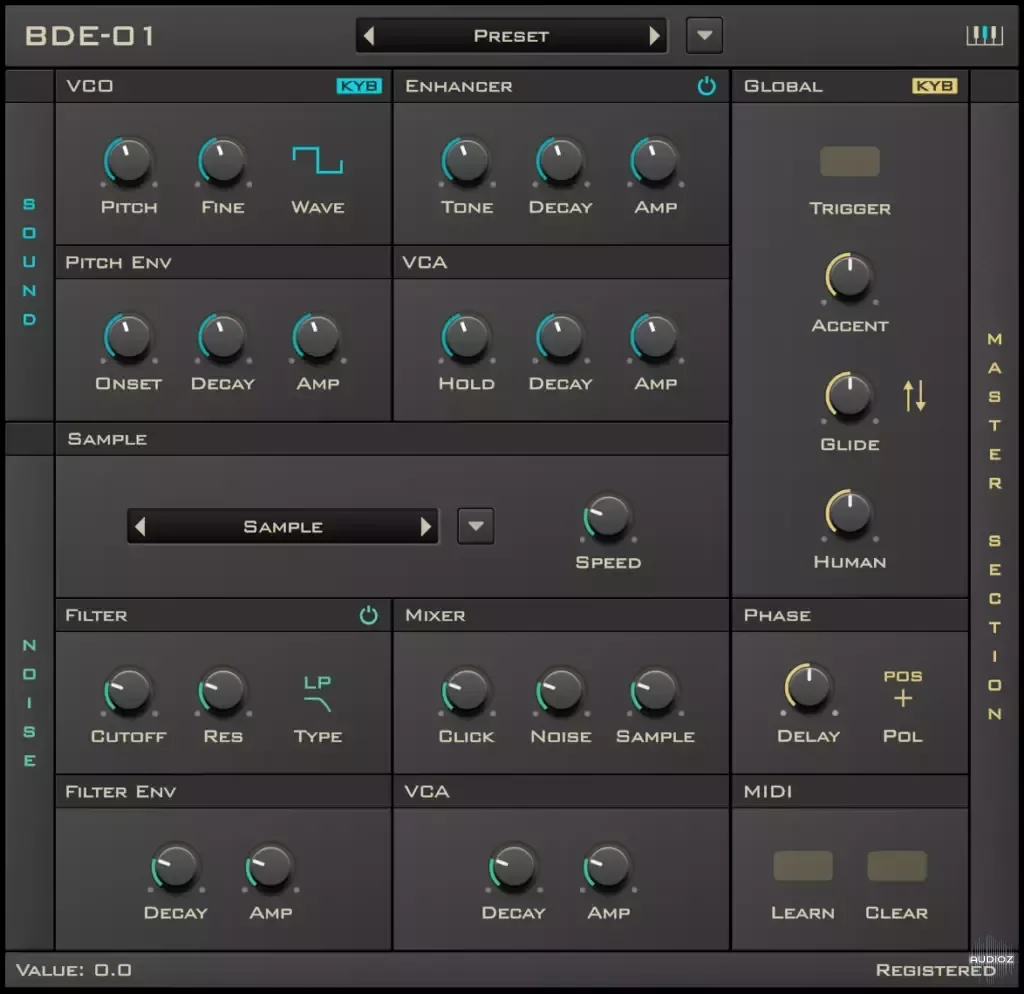The height and width of the screenshot is (994, 1024).
Task: Toggle the Global KYB switch
Action: [934, 86]
